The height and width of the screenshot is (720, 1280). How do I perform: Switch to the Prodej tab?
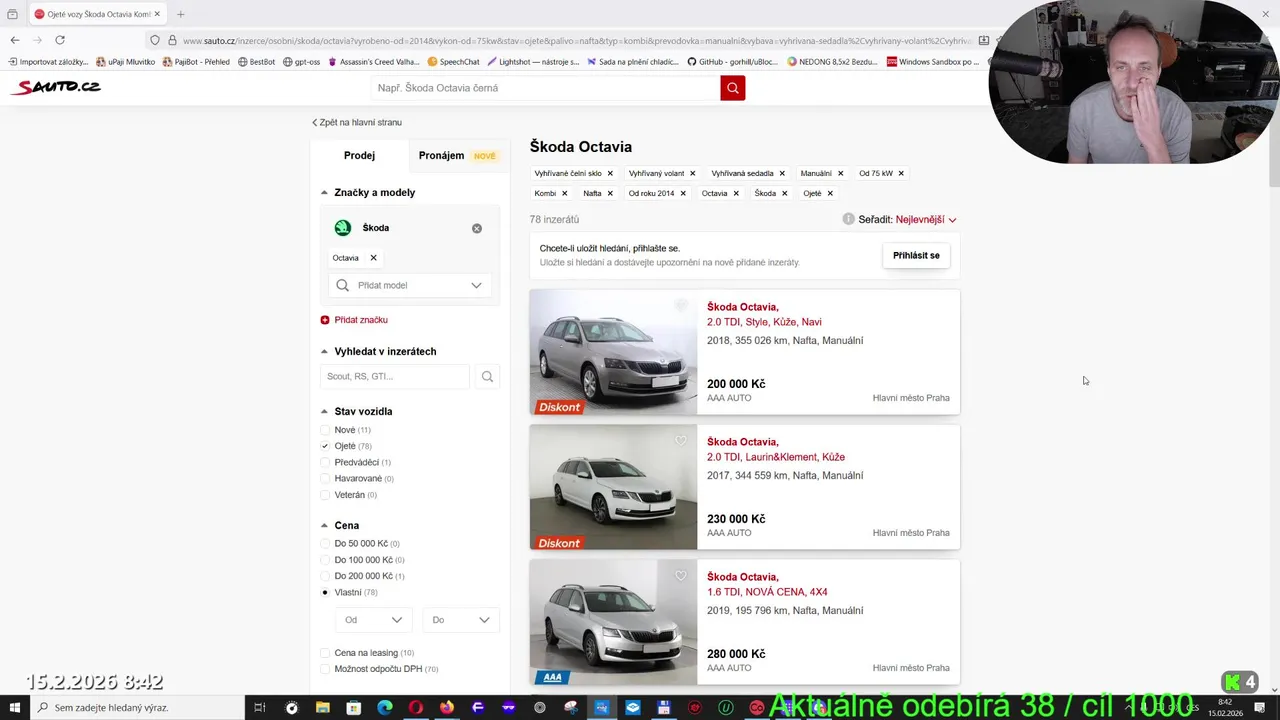point(359,156)
